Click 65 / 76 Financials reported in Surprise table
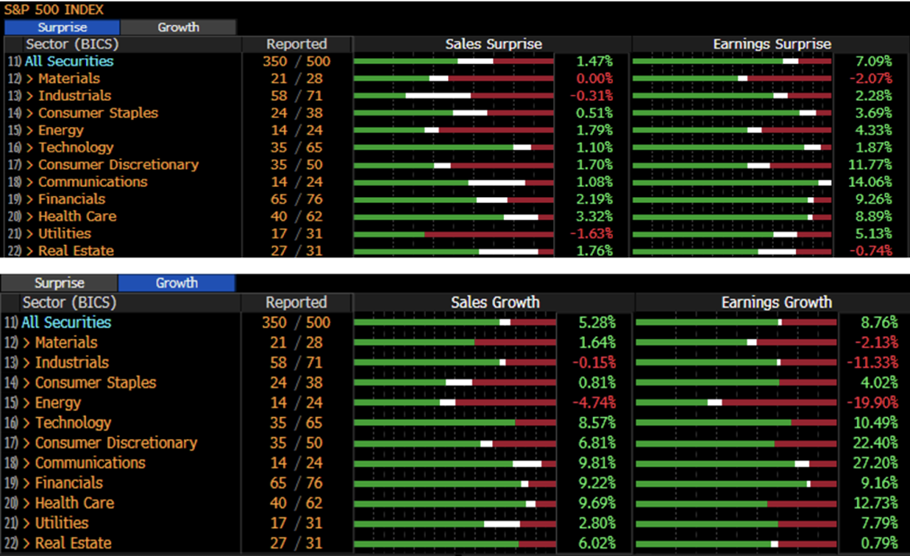910x556 pixels. [x=297, y=199]
